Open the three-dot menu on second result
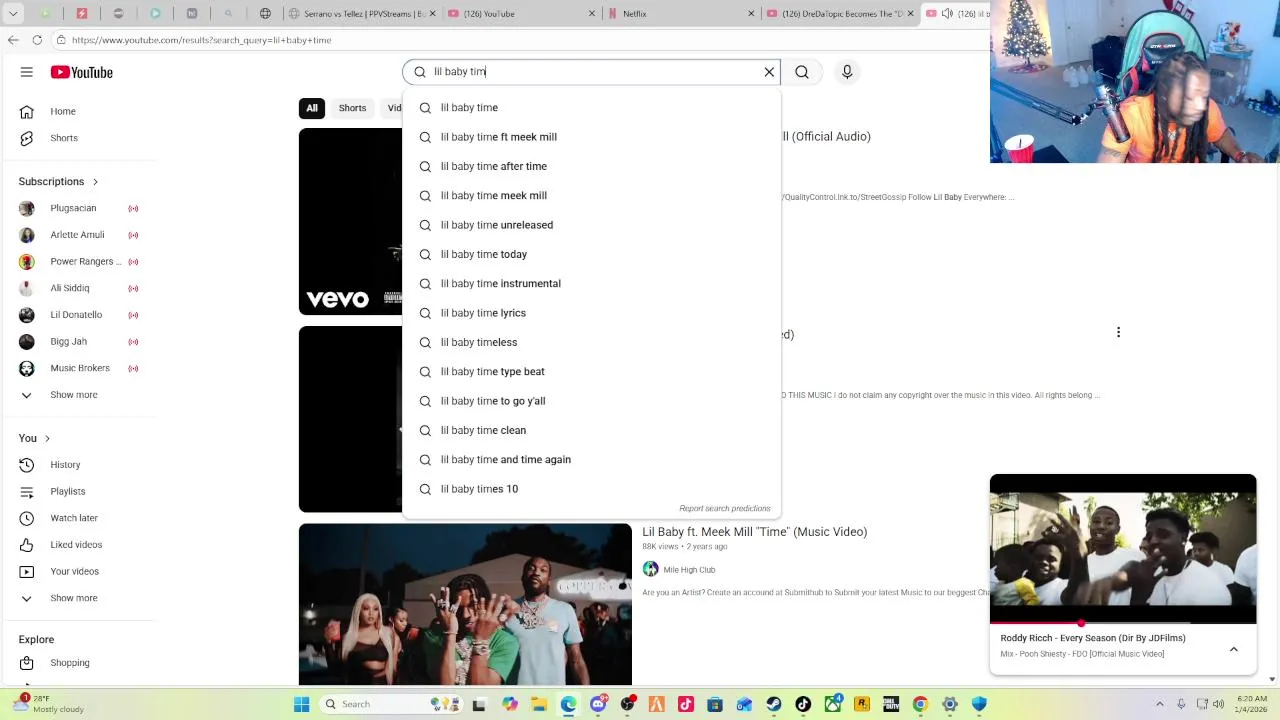This screenshot has height=720, width=1280. coord(1118,332)
